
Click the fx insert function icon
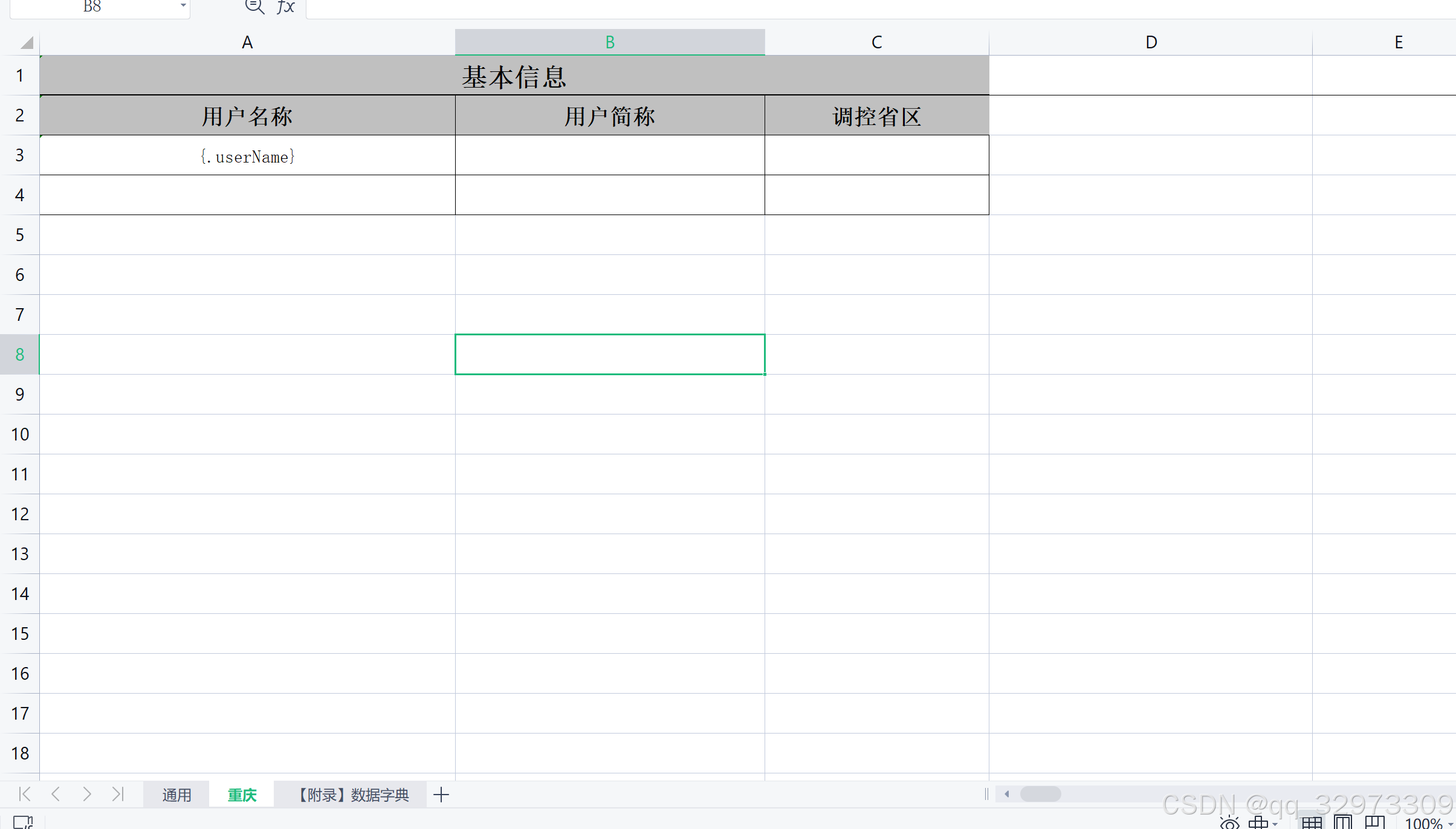(x=286, y=7)
